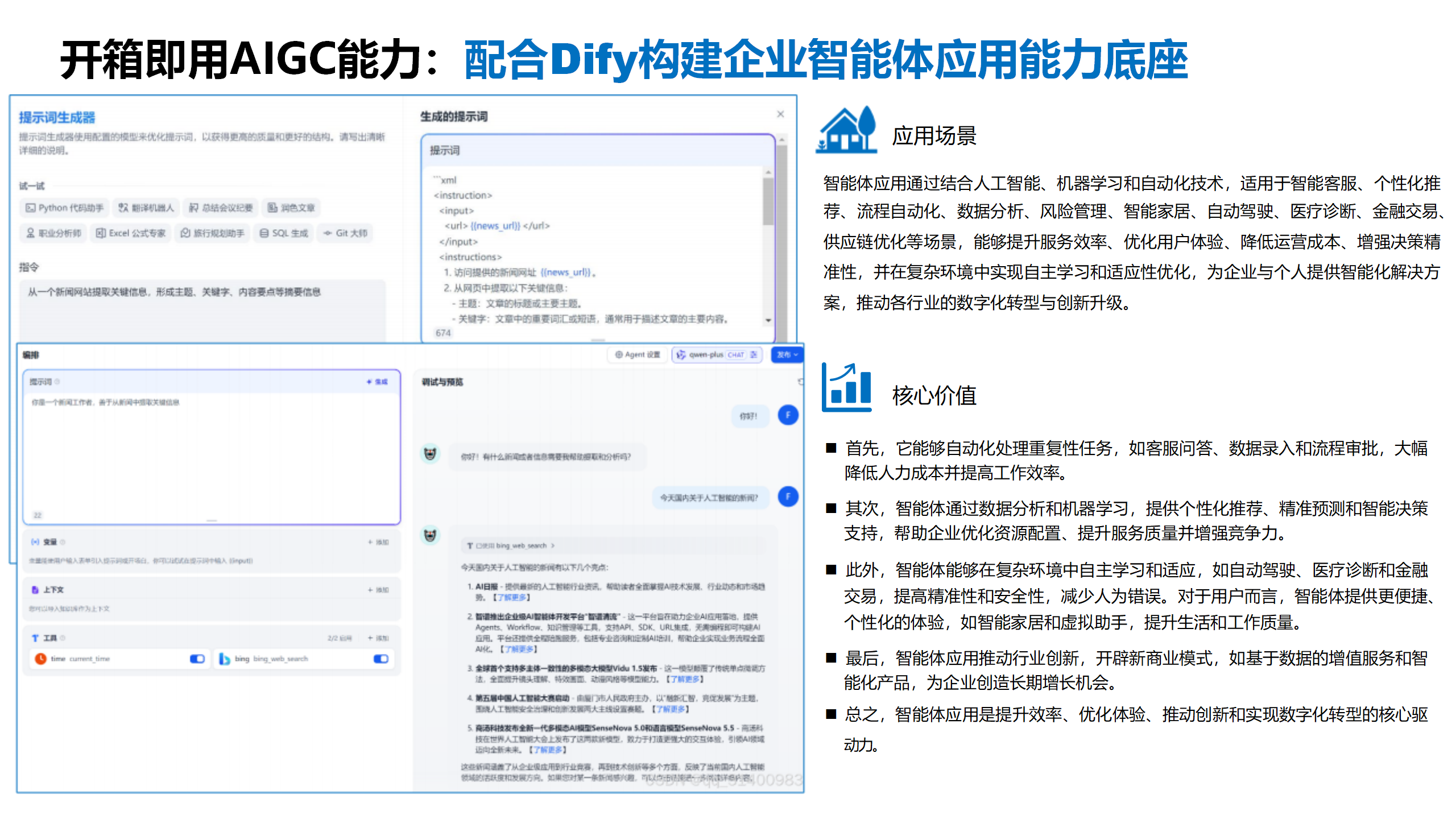Click the Excel 公式专家 template chip

[131, 233]
